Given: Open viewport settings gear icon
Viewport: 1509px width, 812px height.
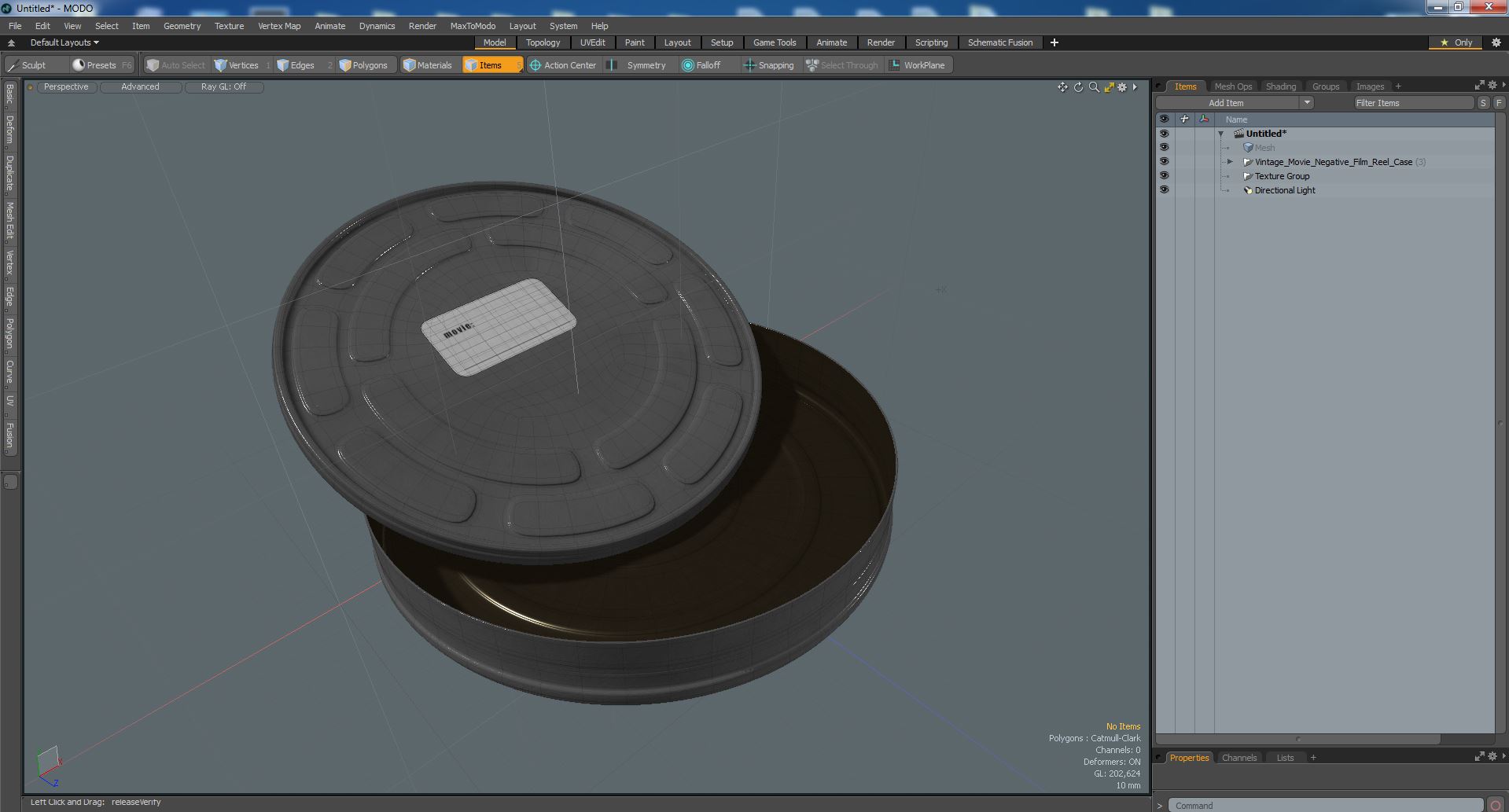Looking at the screenshot, I should pyautogui.click(x=1122, y=87).
